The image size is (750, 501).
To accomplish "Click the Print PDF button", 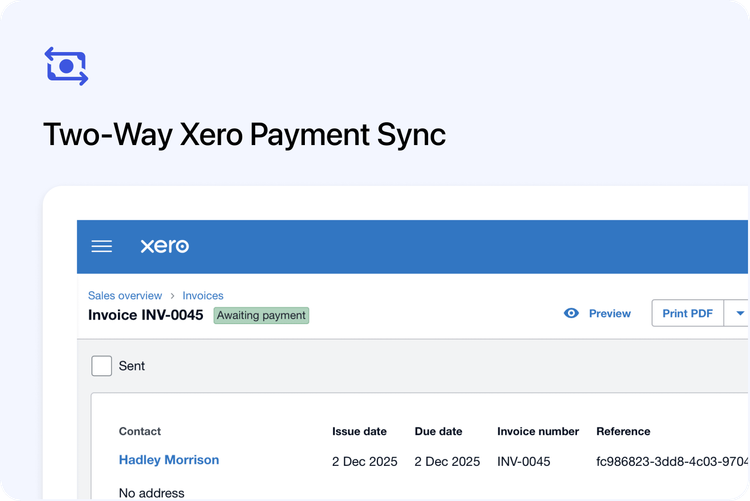I will click(687, 313).
